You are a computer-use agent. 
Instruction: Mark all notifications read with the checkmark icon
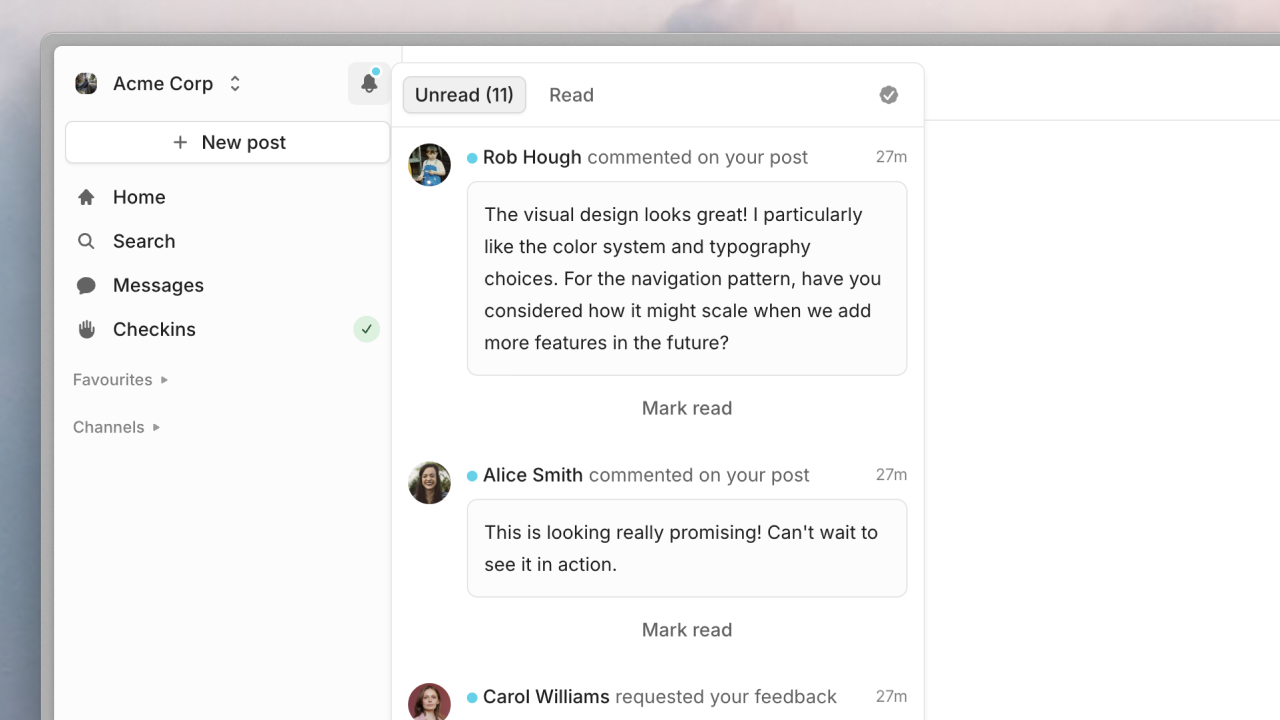(888, 94)
